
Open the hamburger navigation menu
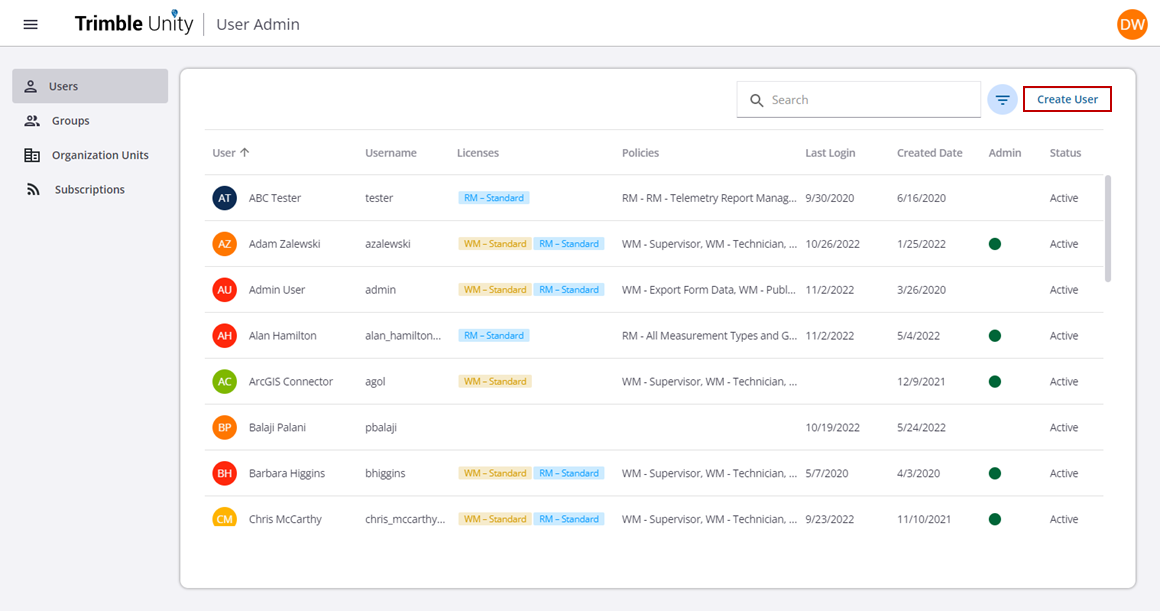(x=30, y=24)
